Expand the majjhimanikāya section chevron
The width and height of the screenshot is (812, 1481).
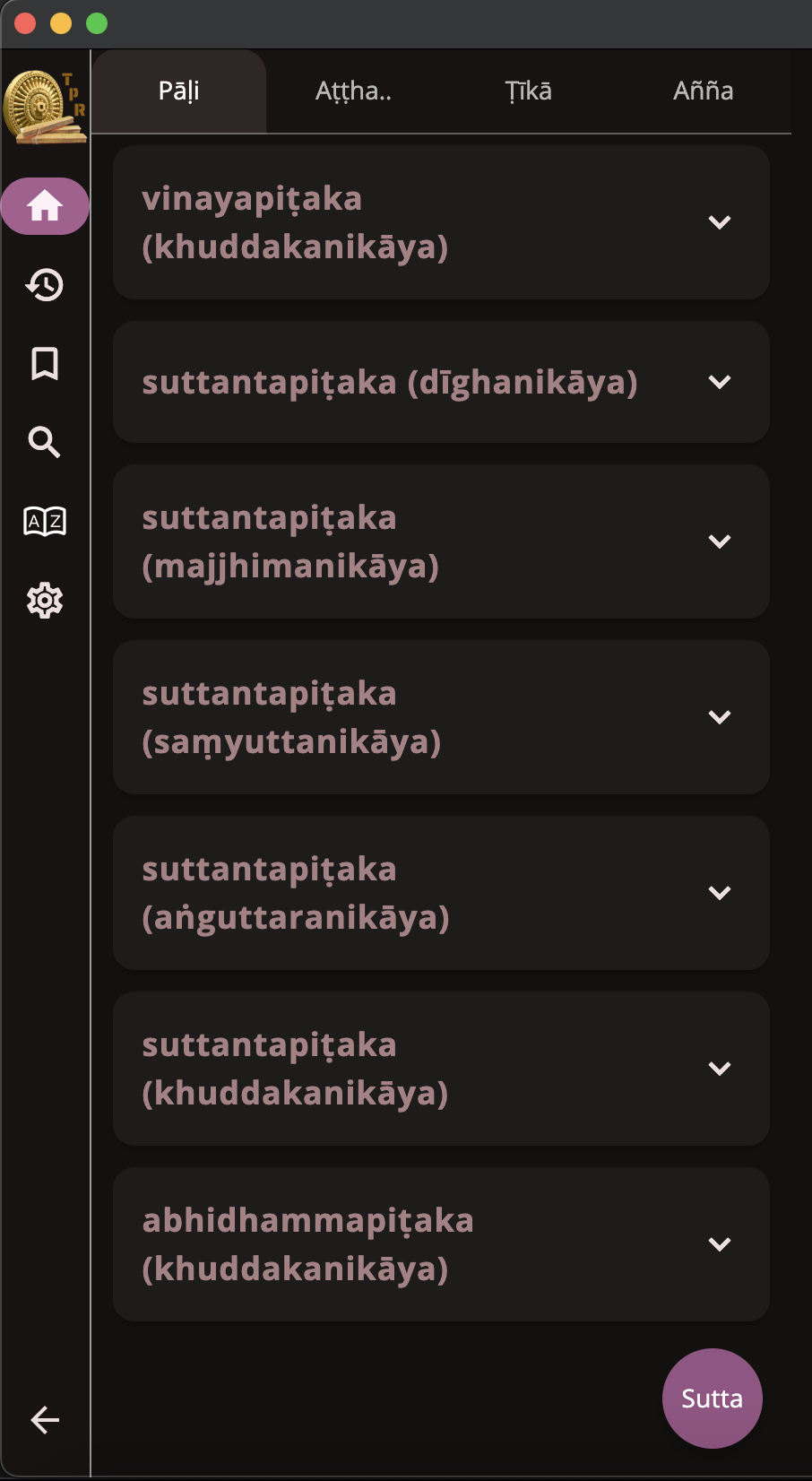click(720, 541)
